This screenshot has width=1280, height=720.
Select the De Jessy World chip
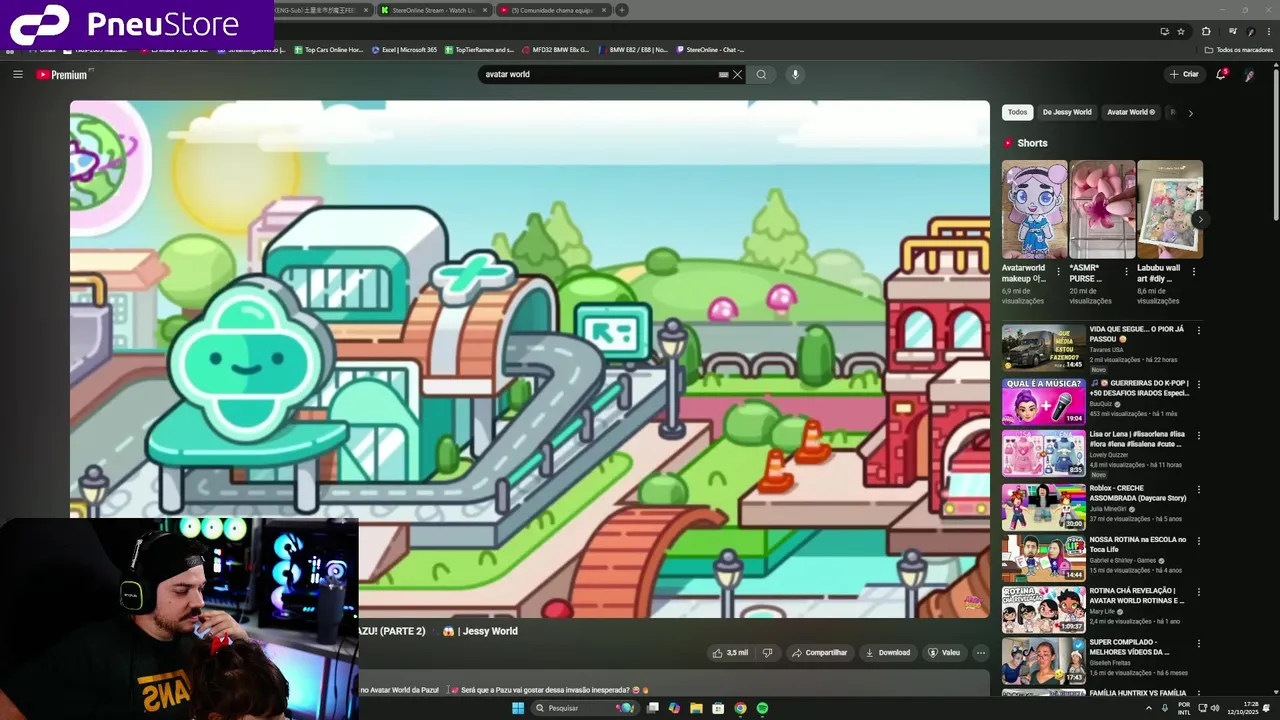(x=1067, y=112)
